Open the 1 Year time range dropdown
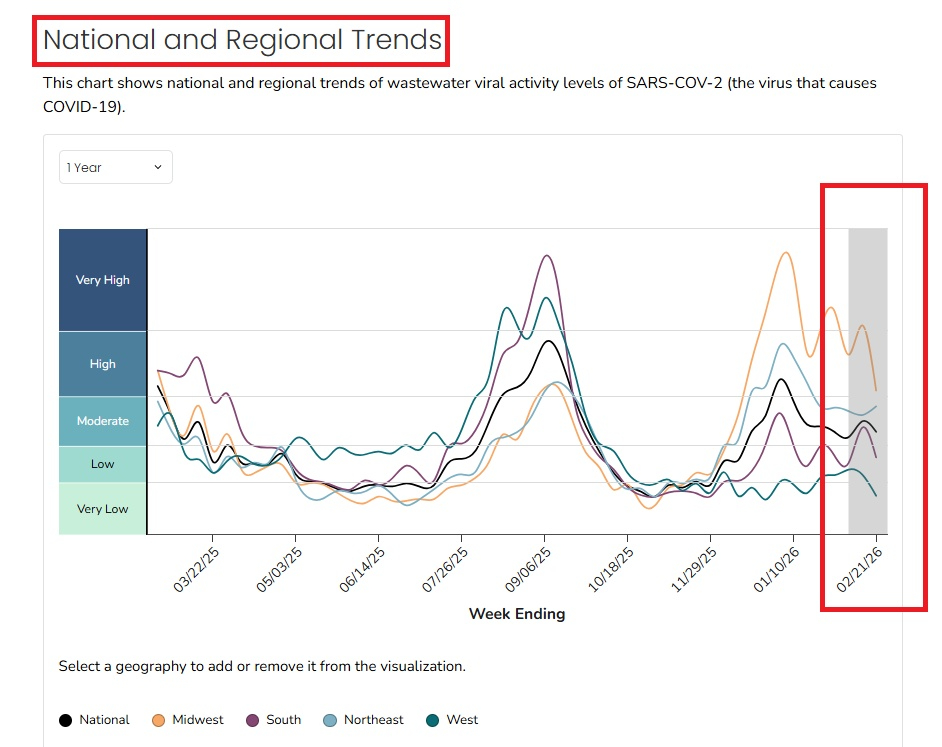The image size is (942, 747). tap(115, 167)
